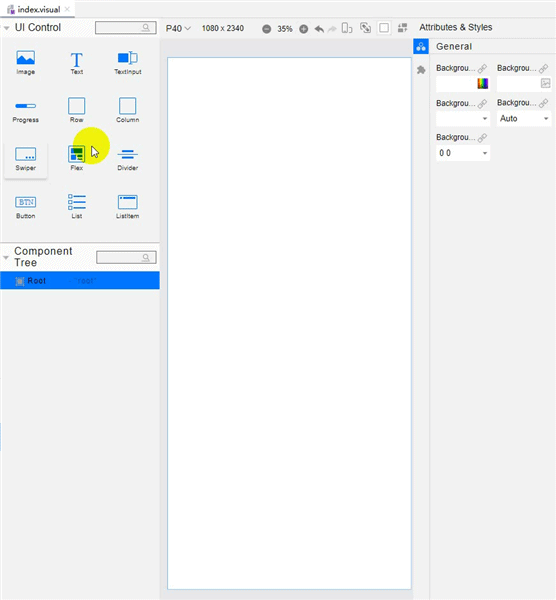Open the Auto background size dropdown
556x600 pixels.
click(524, 119)
